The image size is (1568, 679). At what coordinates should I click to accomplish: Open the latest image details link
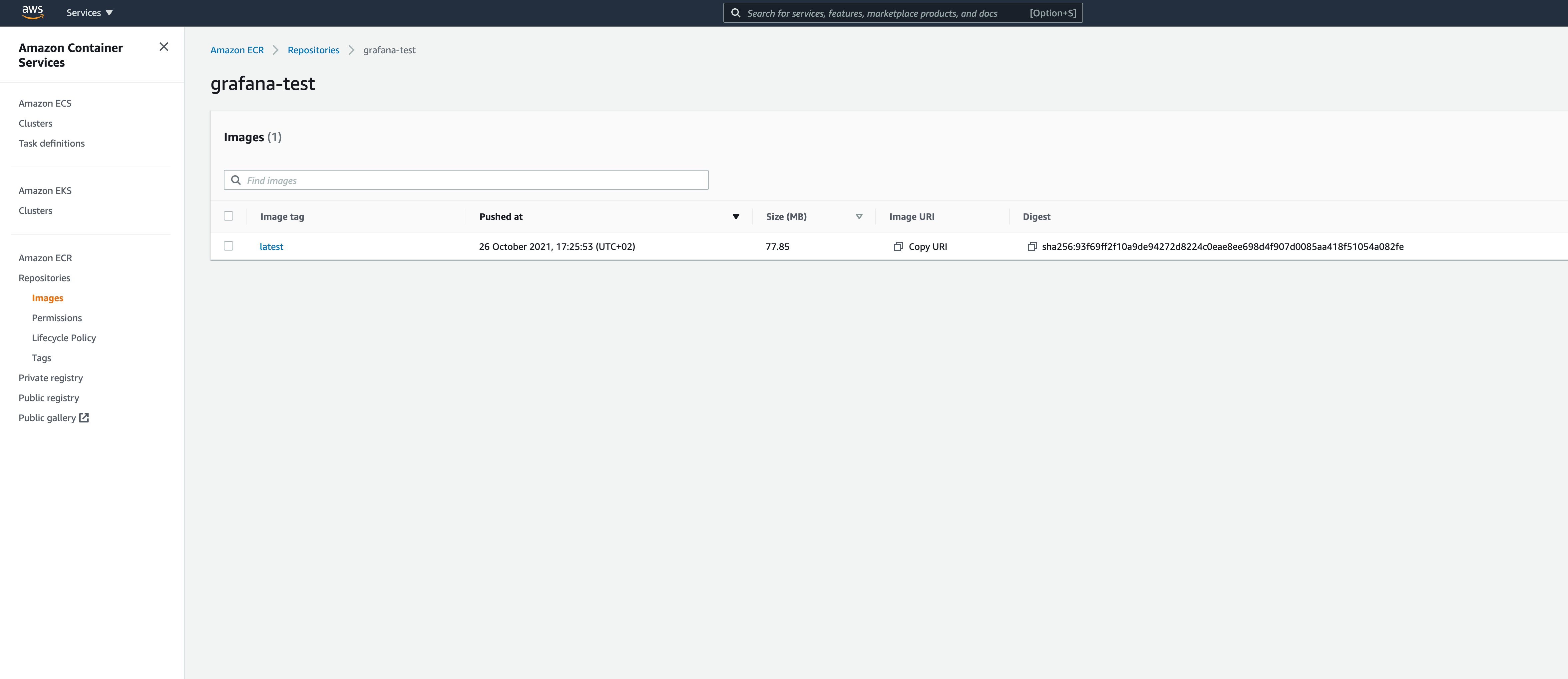pos(271,246)
